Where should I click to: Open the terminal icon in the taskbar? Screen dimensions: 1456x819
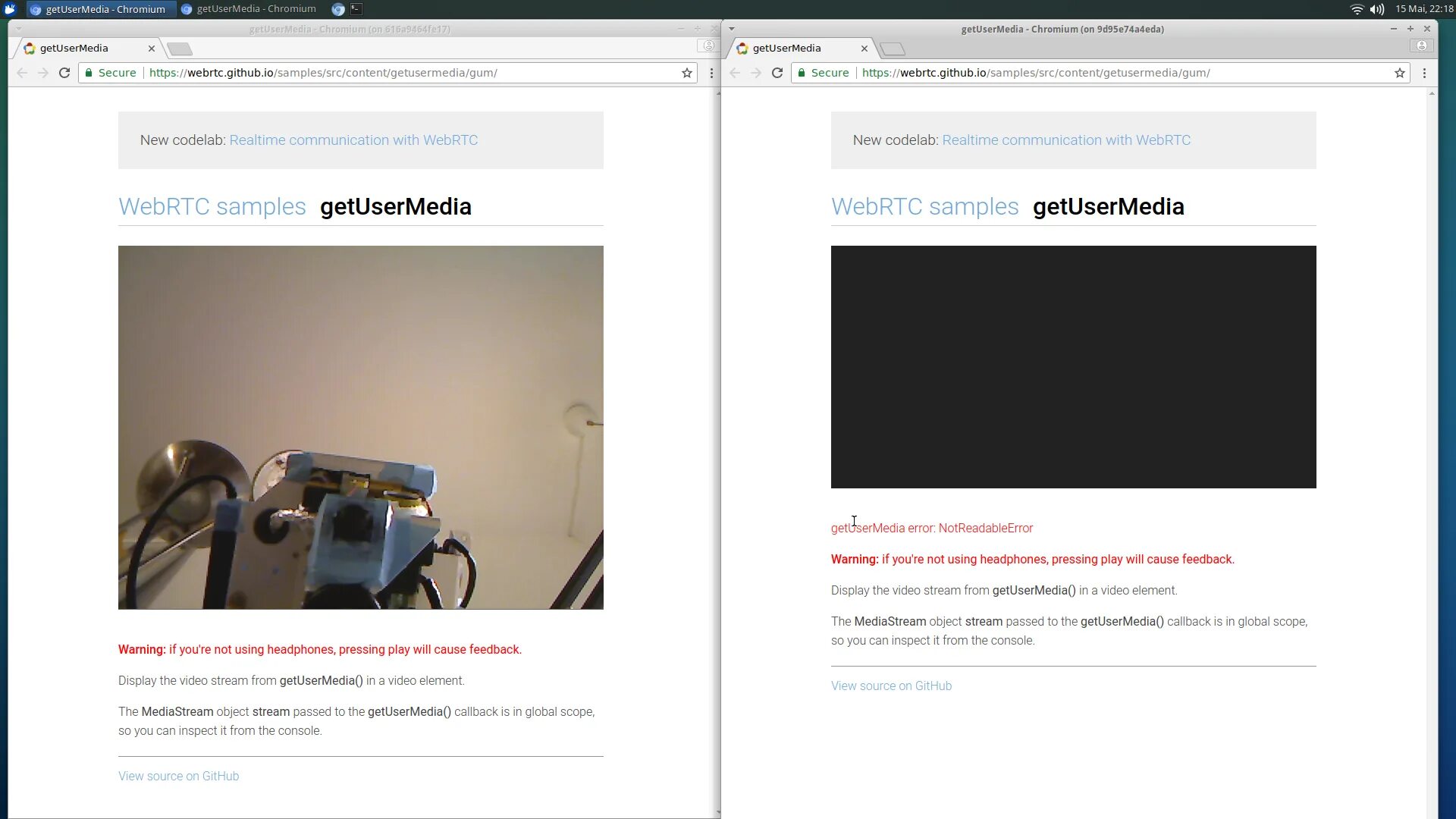pyautogui.click(x=356, y=9)
